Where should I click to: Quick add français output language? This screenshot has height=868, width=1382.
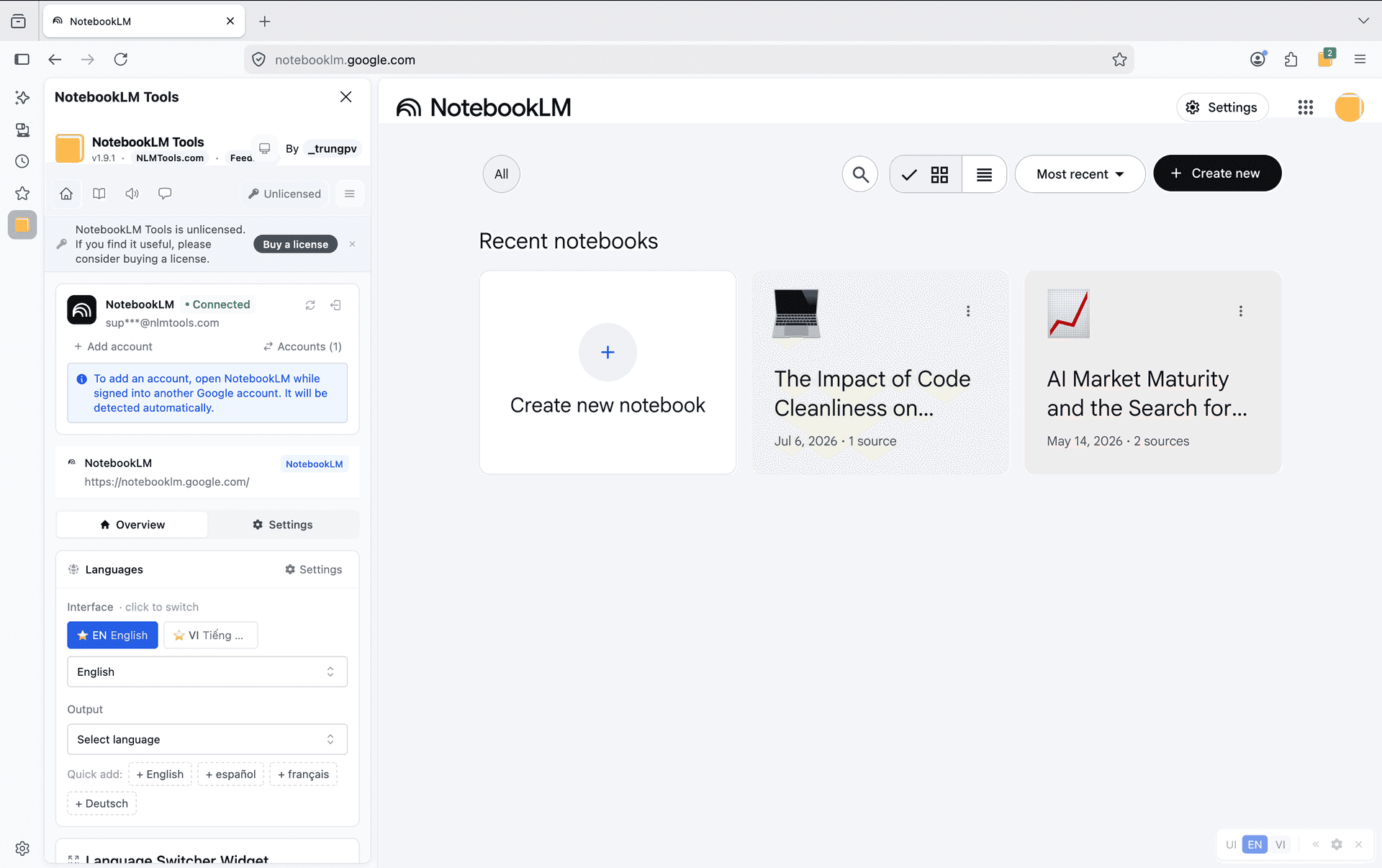click(x=303, y=774)
